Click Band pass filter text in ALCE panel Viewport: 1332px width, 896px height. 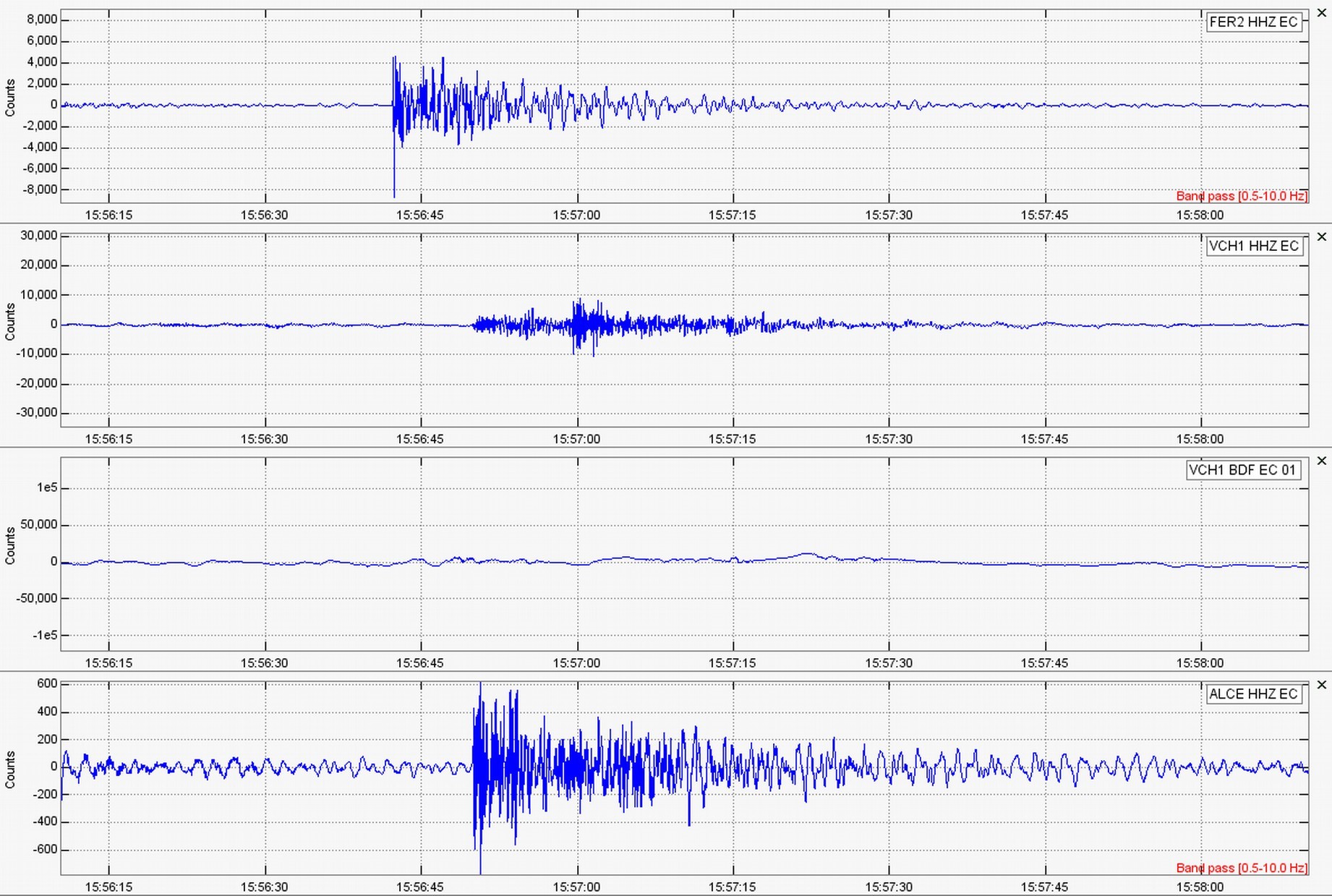coord(1242,868)
